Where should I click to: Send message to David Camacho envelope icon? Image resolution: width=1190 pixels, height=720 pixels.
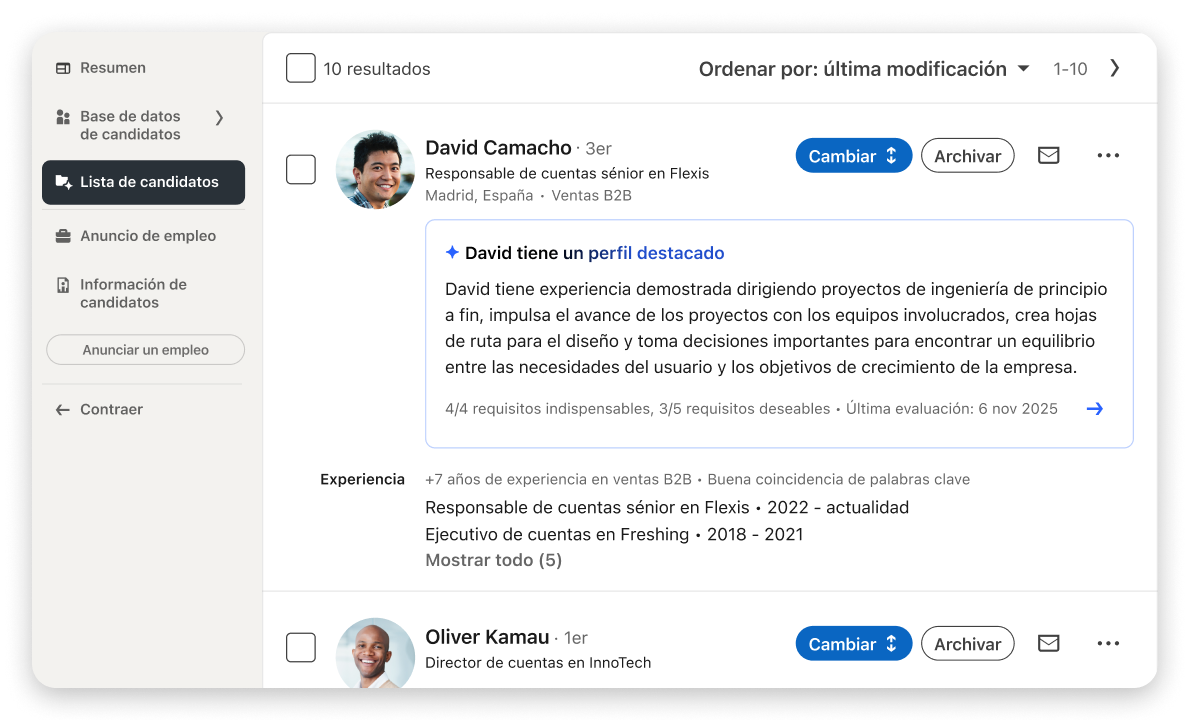pyautogui.click(x=1049, y=156)
